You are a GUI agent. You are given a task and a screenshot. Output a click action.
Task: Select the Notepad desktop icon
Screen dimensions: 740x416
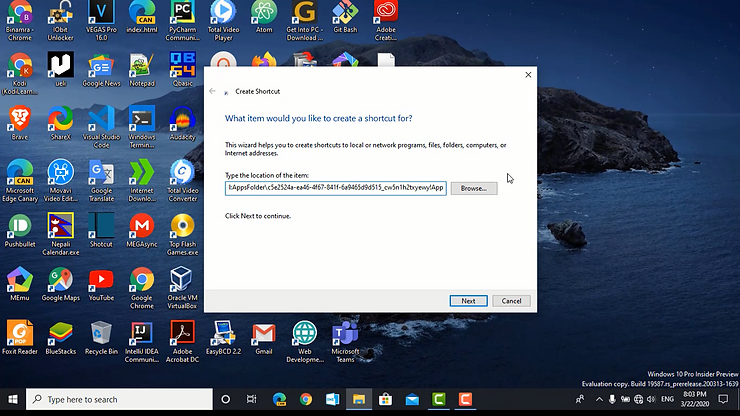[142, 69]
